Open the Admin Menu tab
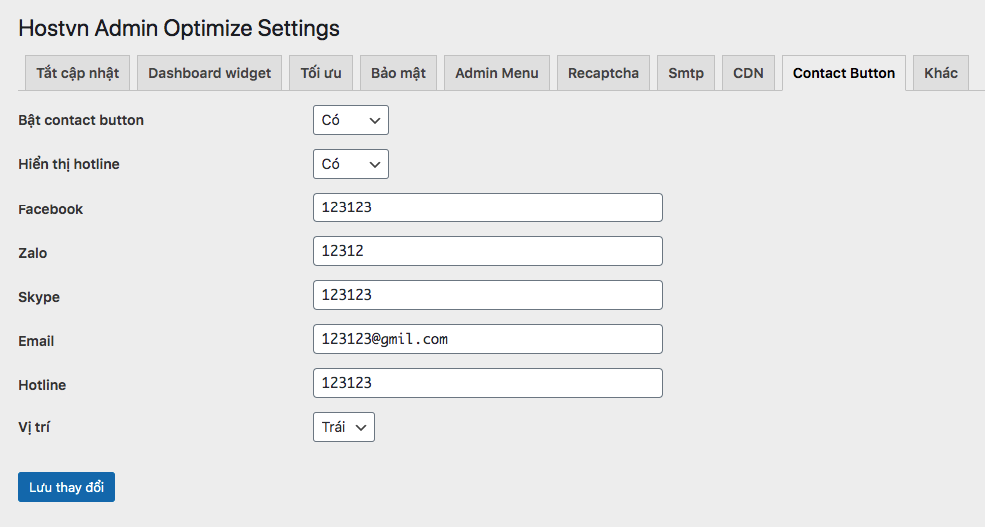The height and width of the screenshot is (527, 985). [x=497, y=73]
